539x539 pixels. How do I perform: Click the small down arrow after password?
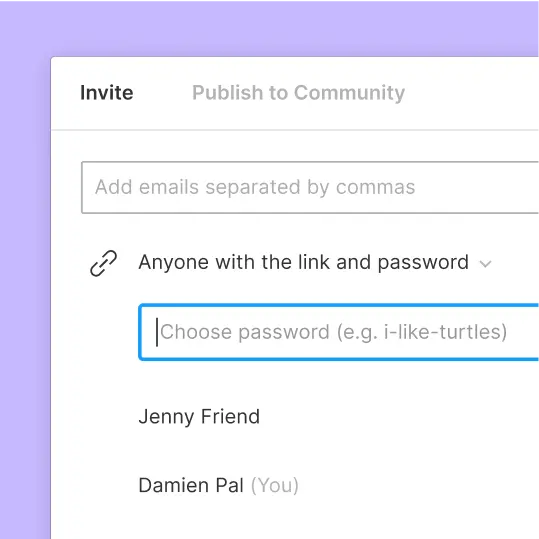click(x=485, y=264)
